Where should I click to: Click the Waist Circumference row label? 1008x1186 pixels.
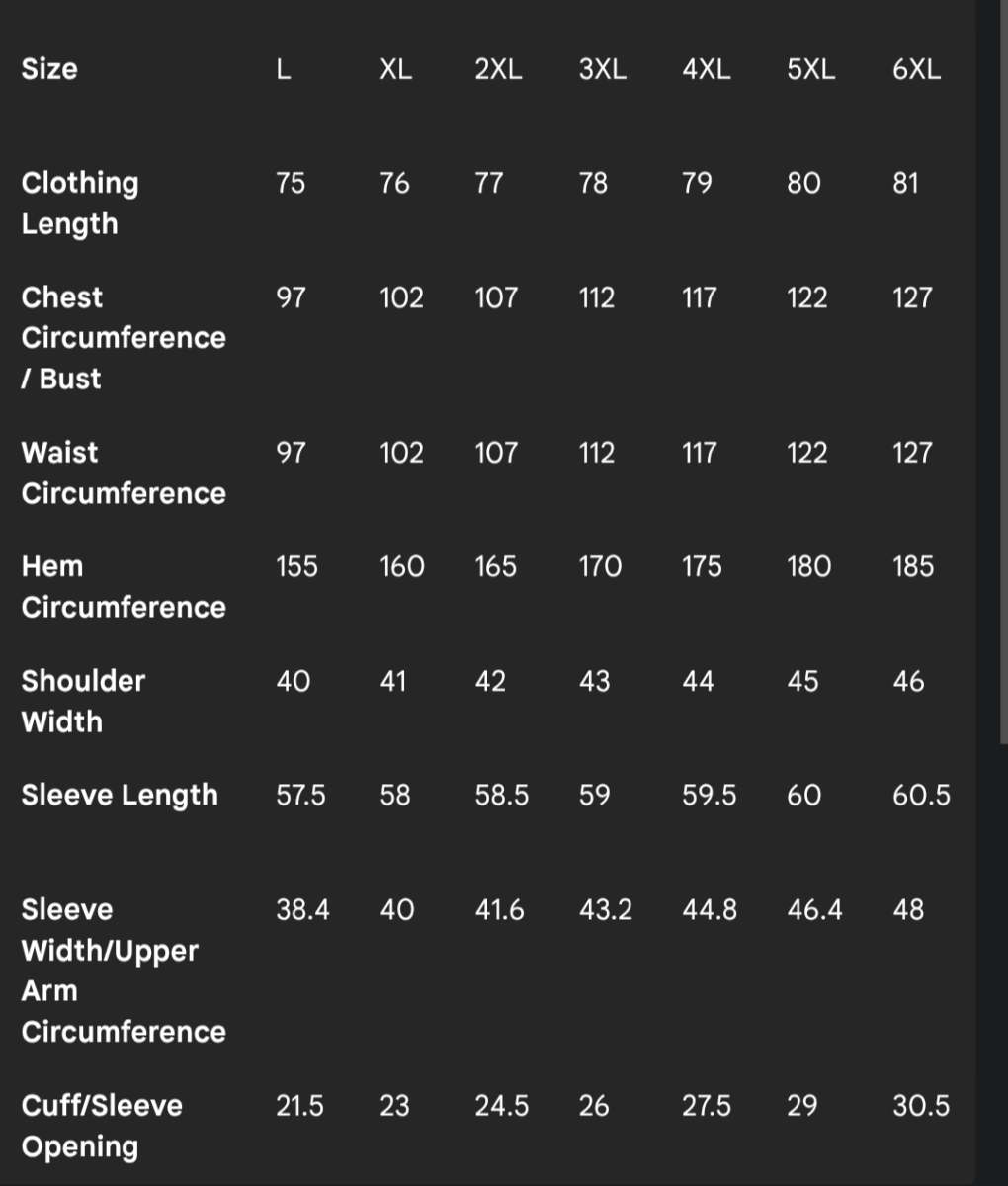124,472
